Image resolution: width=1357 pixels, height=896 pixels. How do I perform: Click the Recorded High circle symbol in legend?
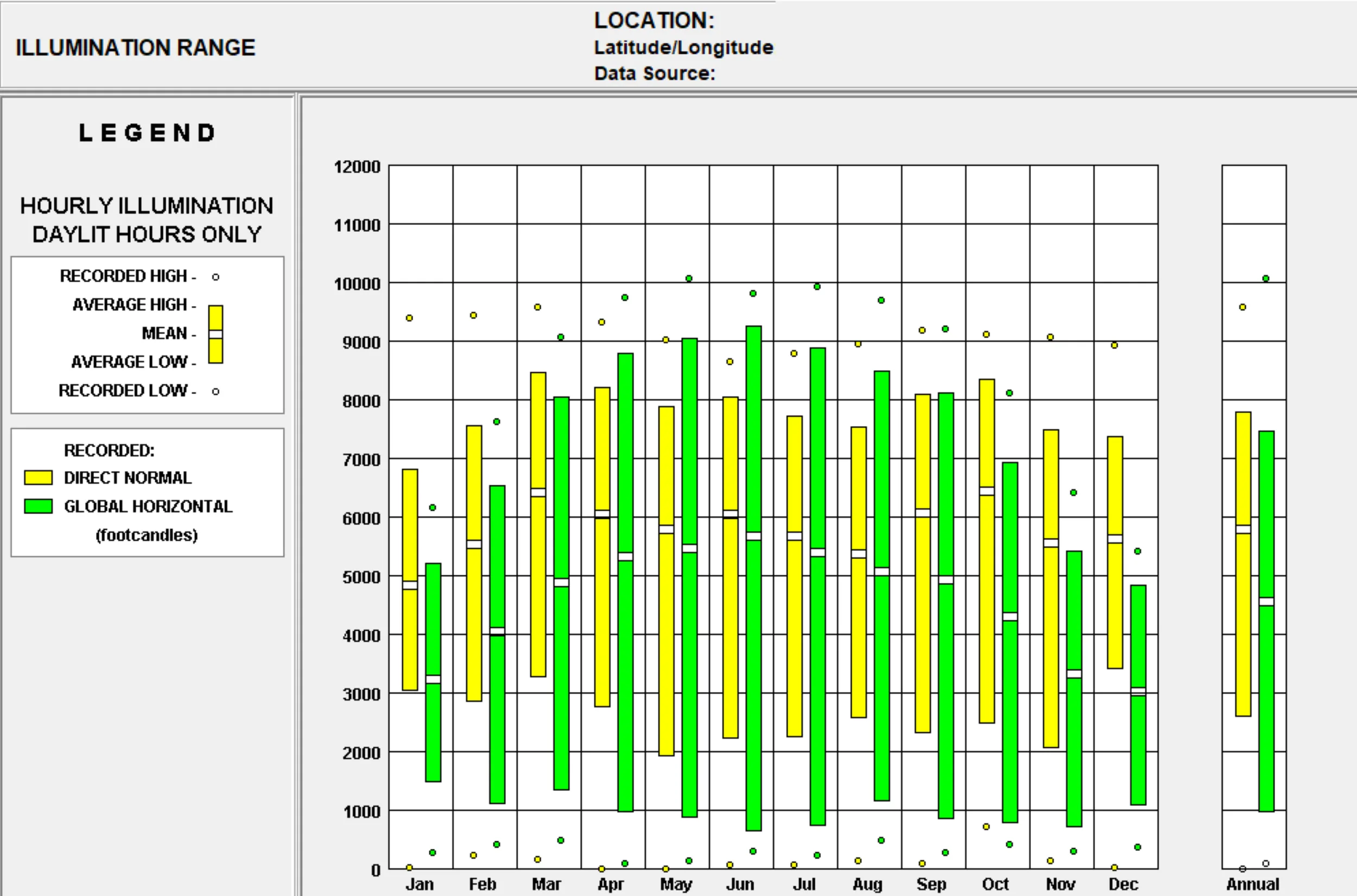point(215,277)
